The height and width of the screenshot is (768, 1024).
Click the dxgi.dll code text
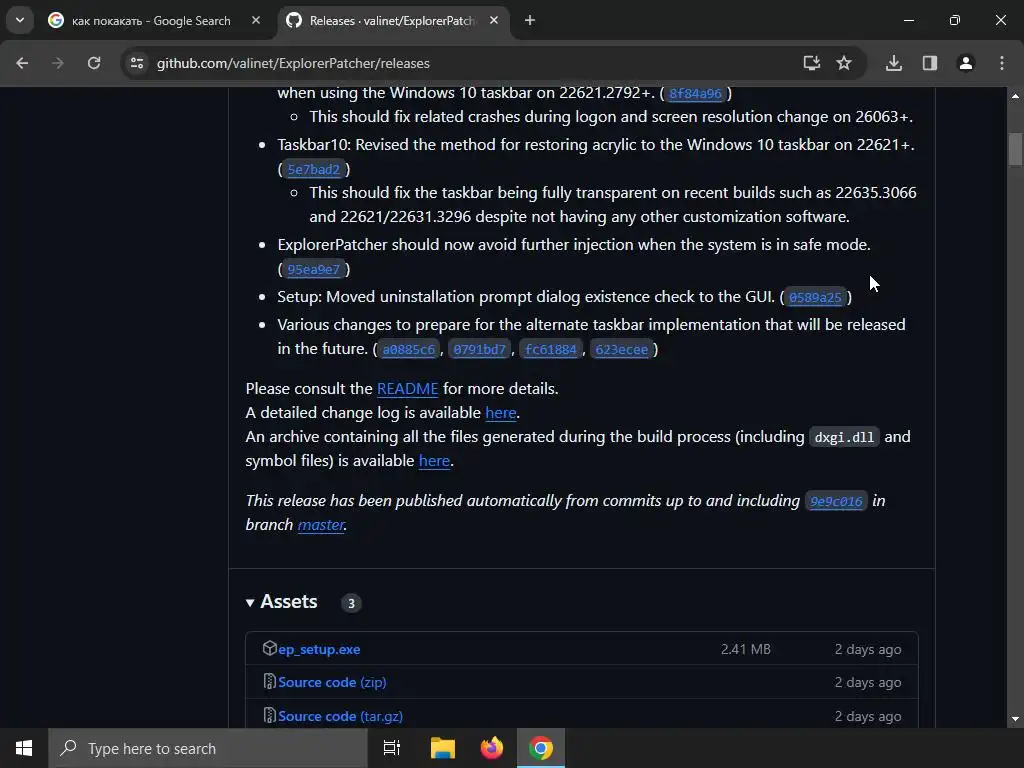[x=844, y=438]
